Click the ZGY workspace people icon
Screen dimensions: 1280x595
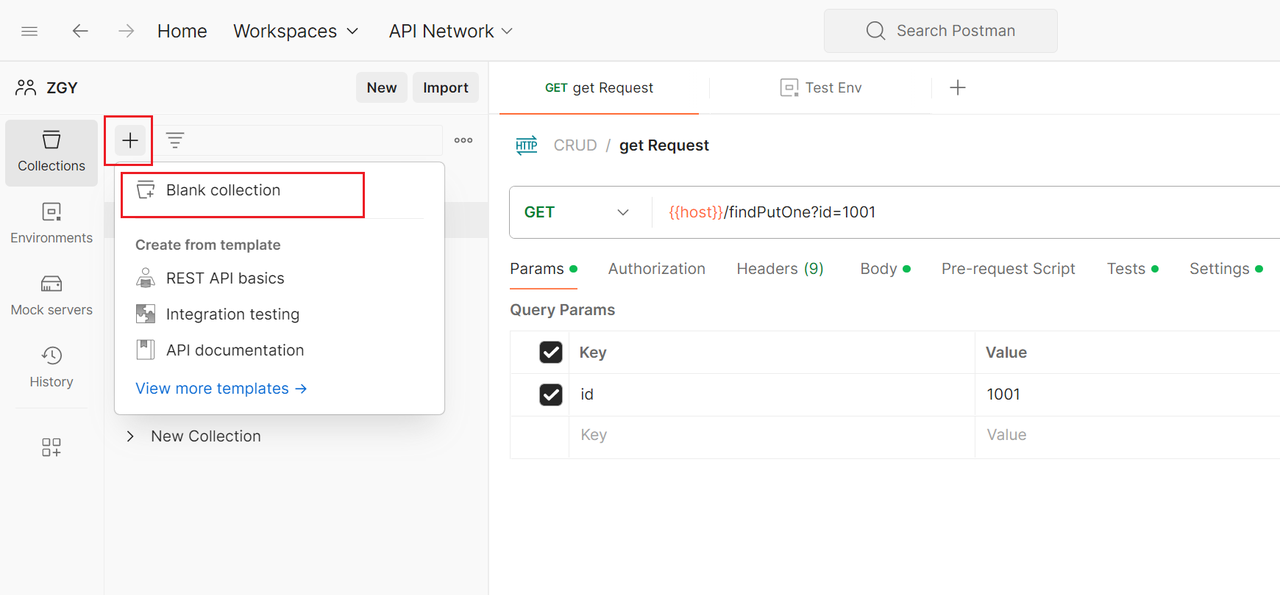click(x=26, y=88)
